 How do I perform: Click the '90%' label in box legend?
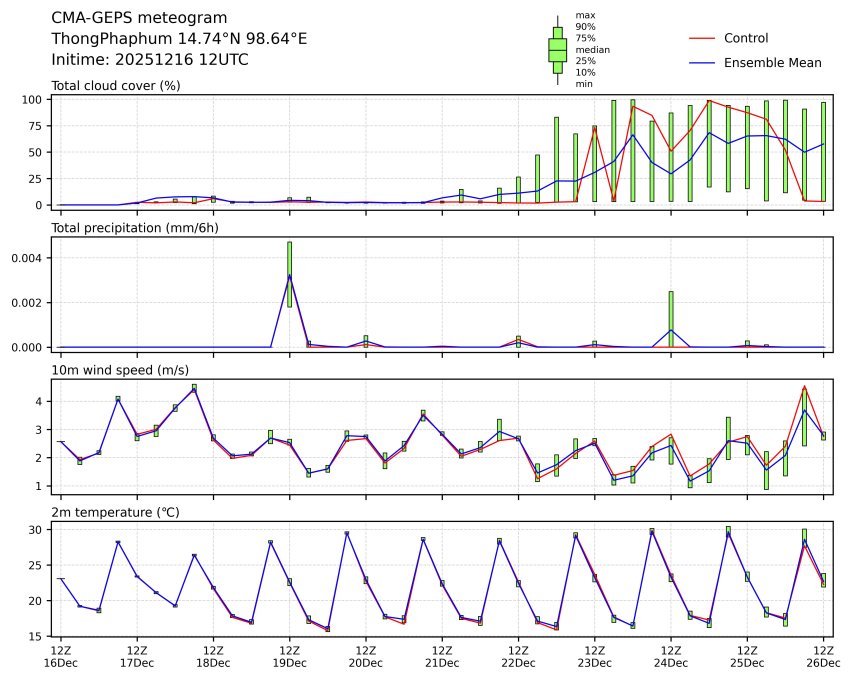click(x=585, y=27)
